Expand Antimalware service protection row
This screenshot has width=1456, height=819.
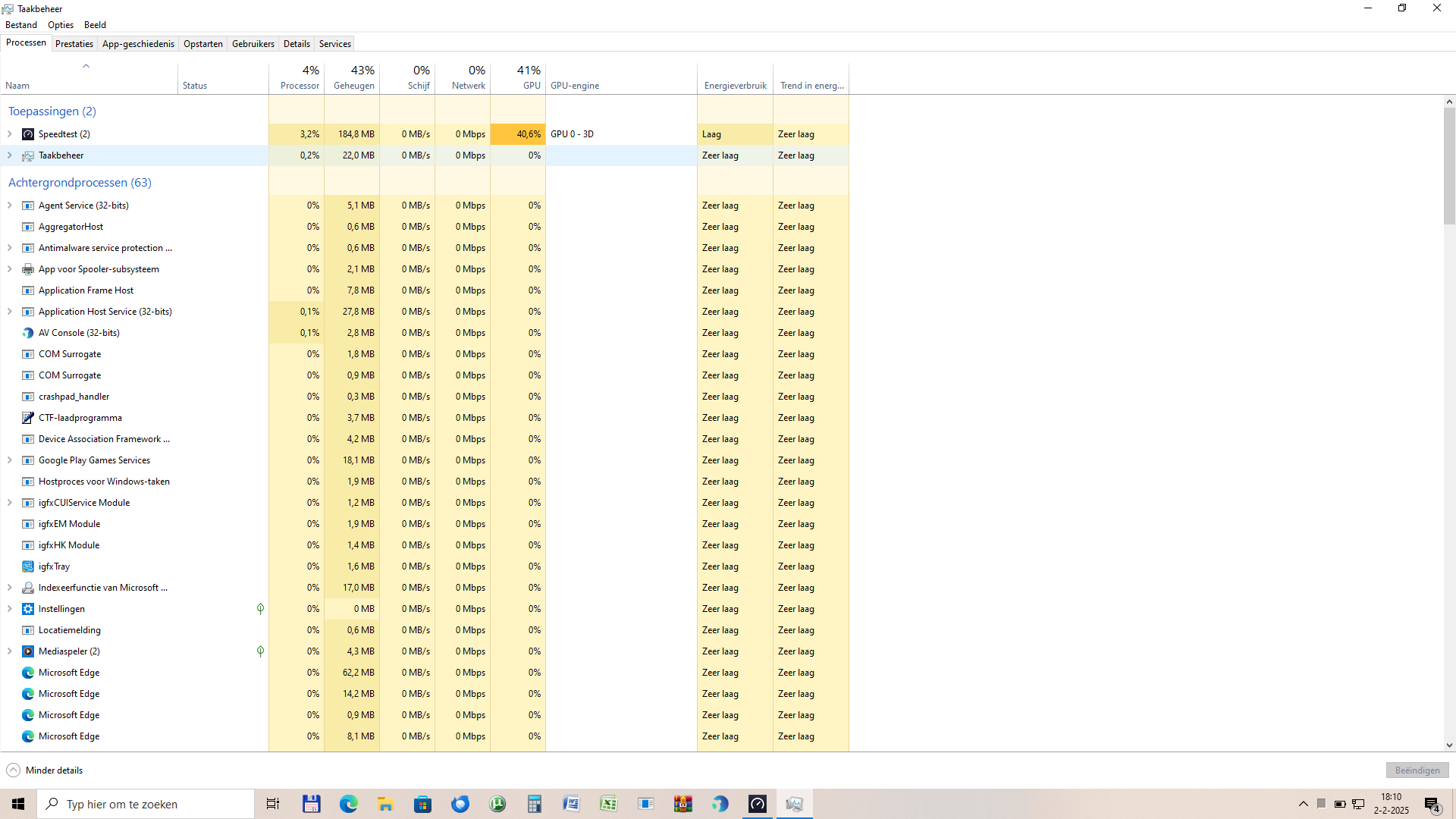click(x=10, y=248)
